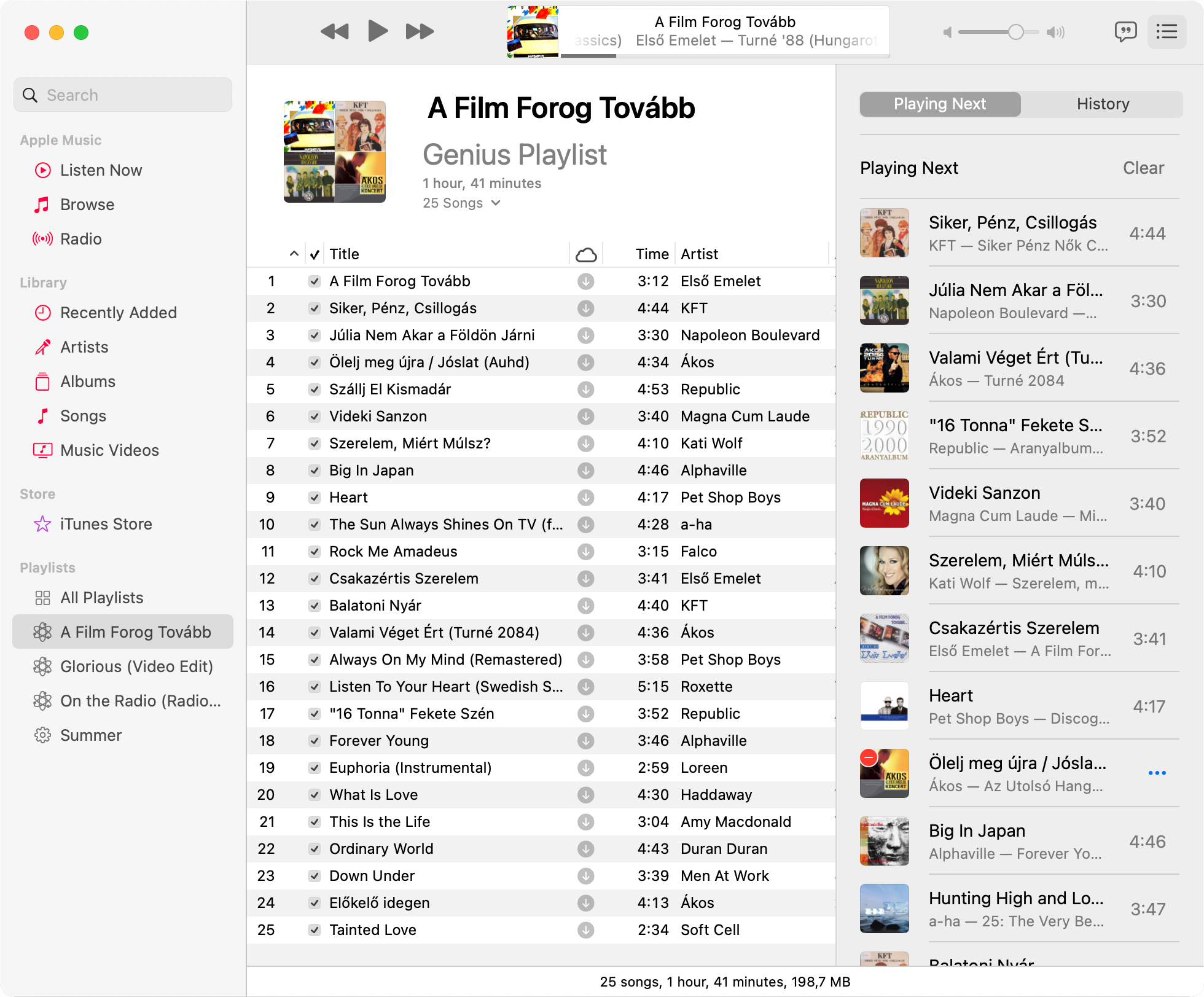Viewport: 1204px width, 997px height.
Task: Download Balatoni Nyár song
Action: (x=586, y=606)
